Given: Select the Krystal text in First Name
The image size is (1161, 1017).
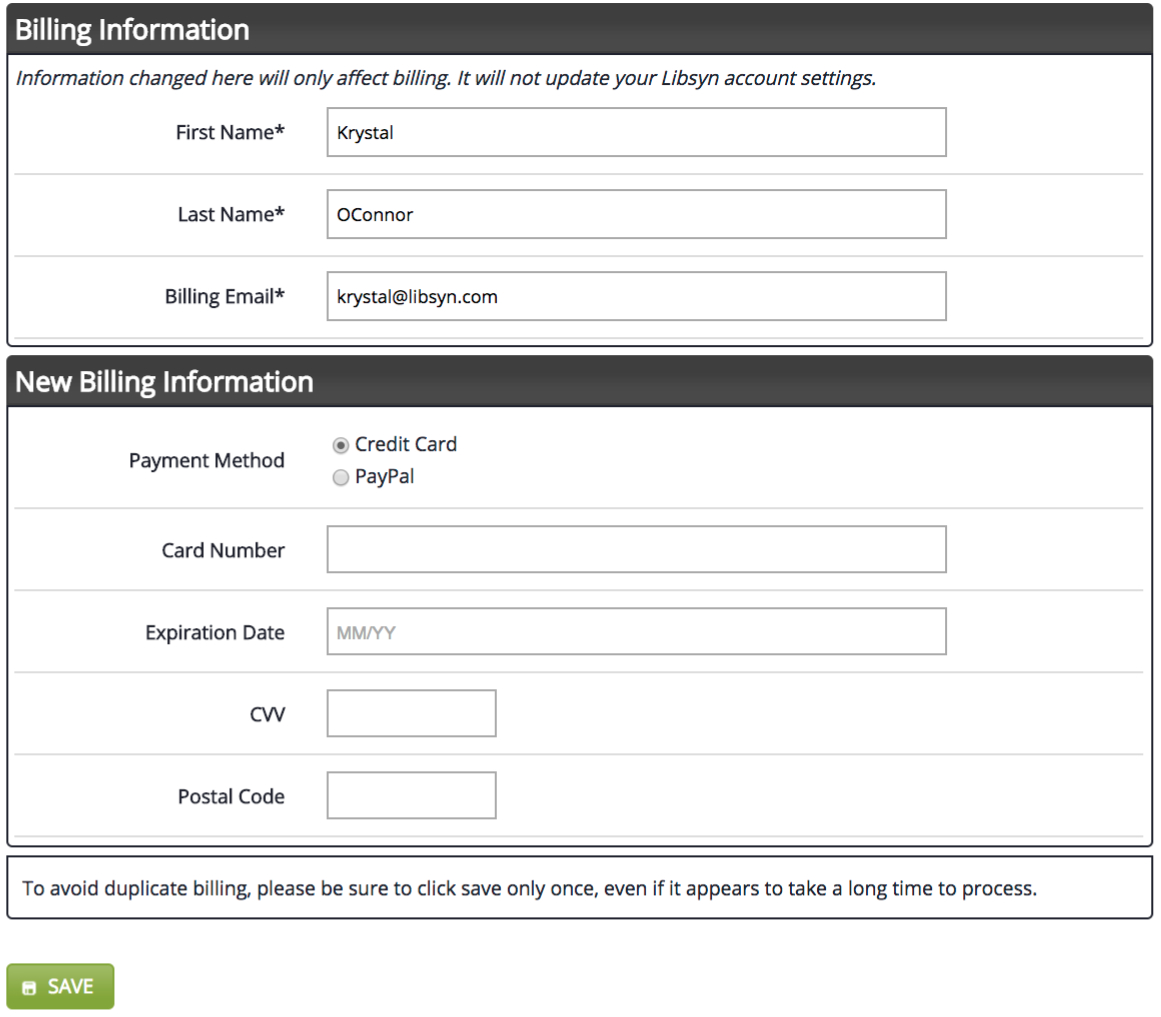Looking at the screenshot, I should (365, 132).
